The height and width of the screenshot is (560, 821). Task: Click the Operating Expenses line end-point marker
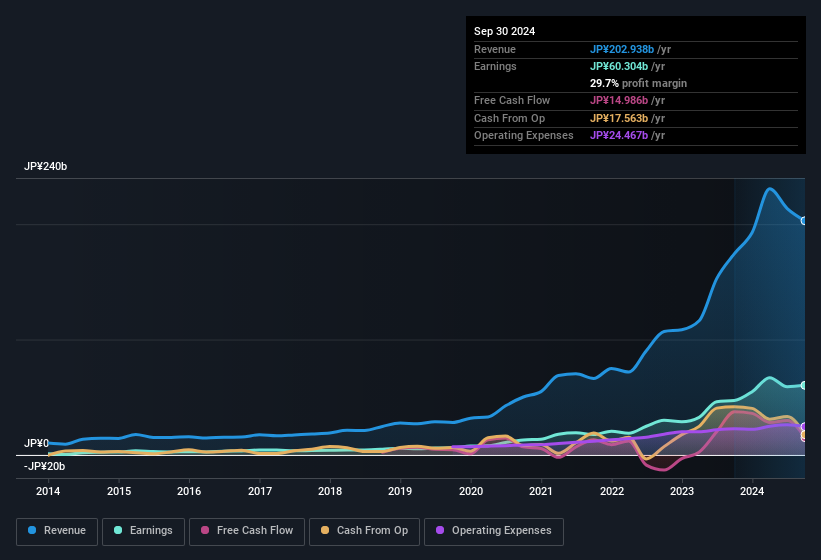click(804, 427)
